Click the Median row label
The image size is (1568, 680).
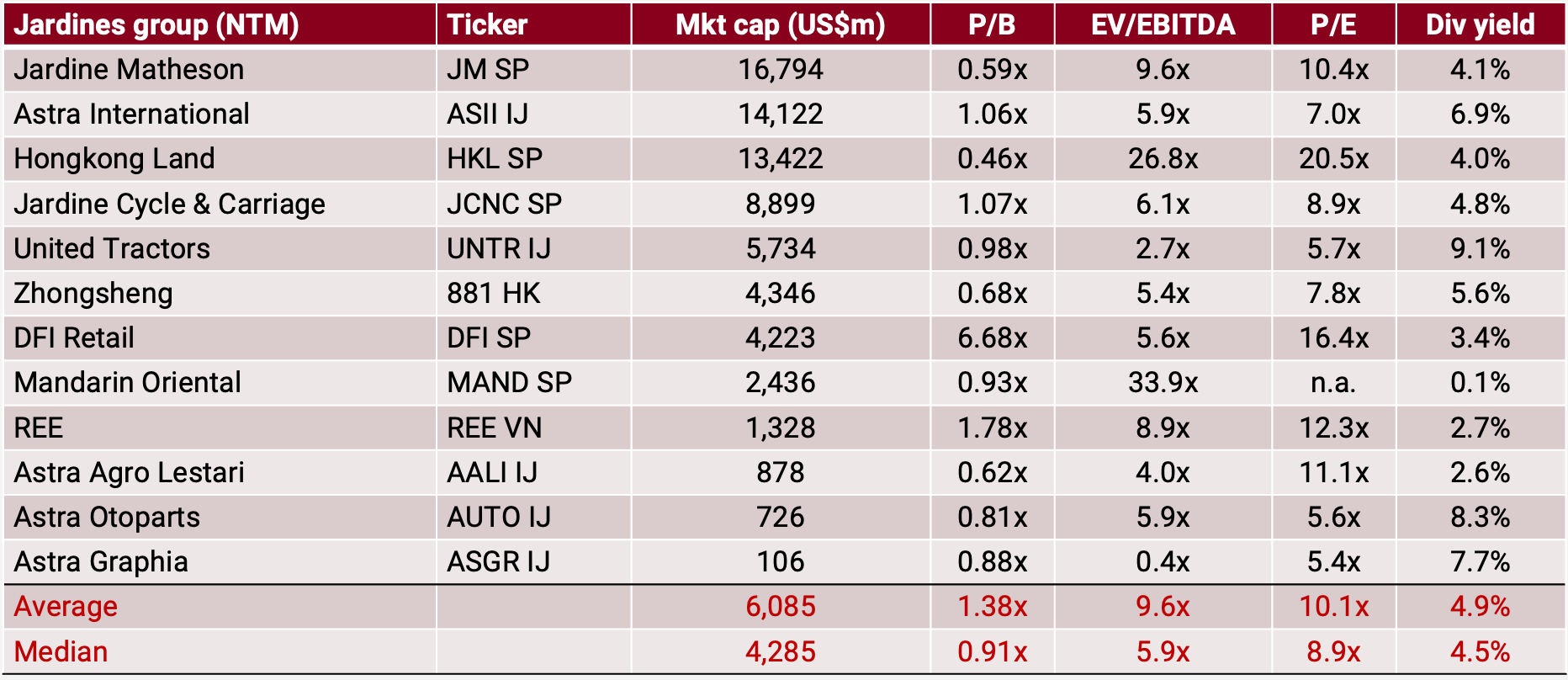click(61, 651)
